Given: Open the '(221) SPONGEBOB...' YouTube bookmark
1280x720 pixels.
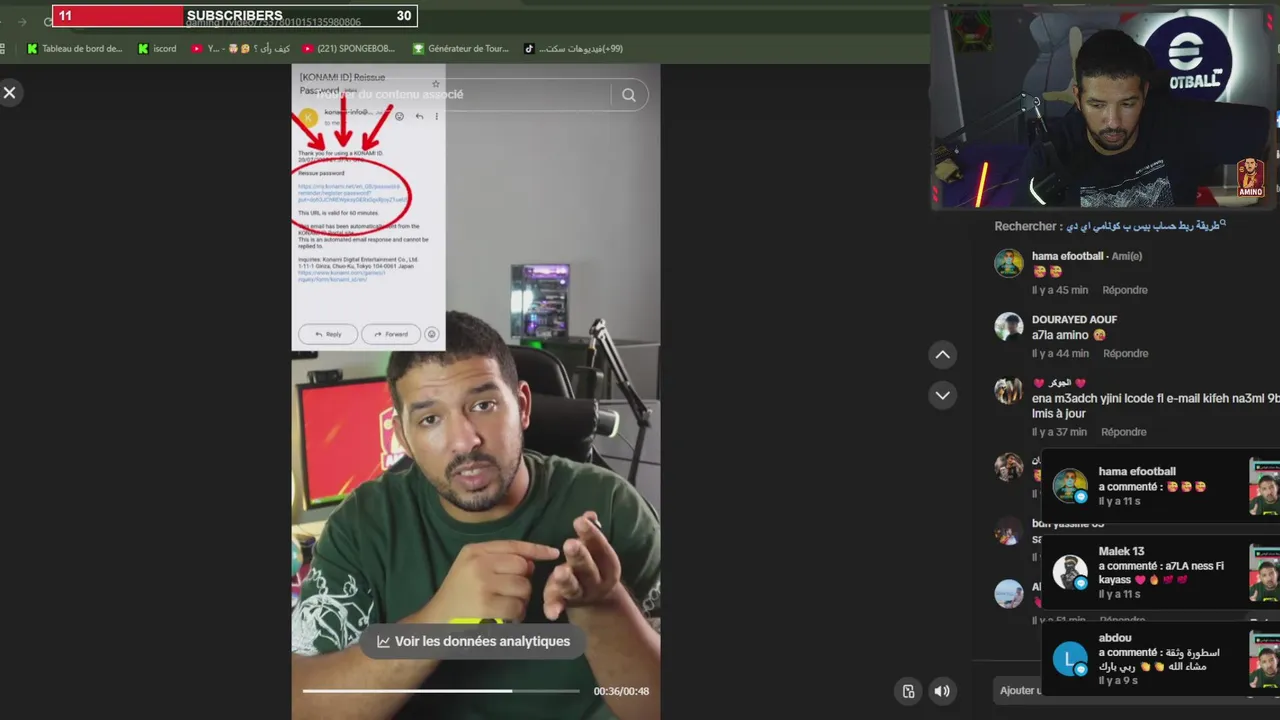Looking at the screenshot, I should click(349, 48).
